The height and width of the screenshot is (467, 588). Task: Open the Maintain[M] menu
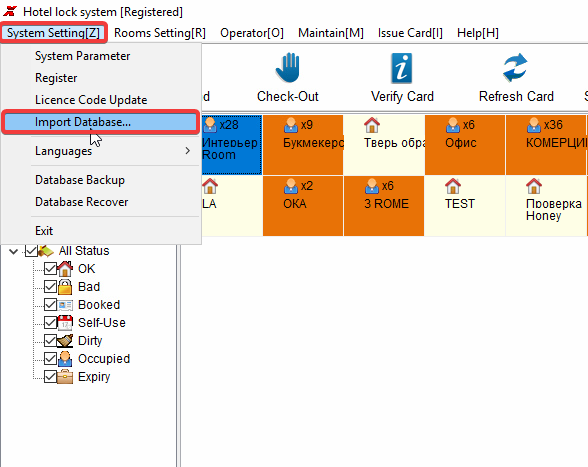pos(331,33)
